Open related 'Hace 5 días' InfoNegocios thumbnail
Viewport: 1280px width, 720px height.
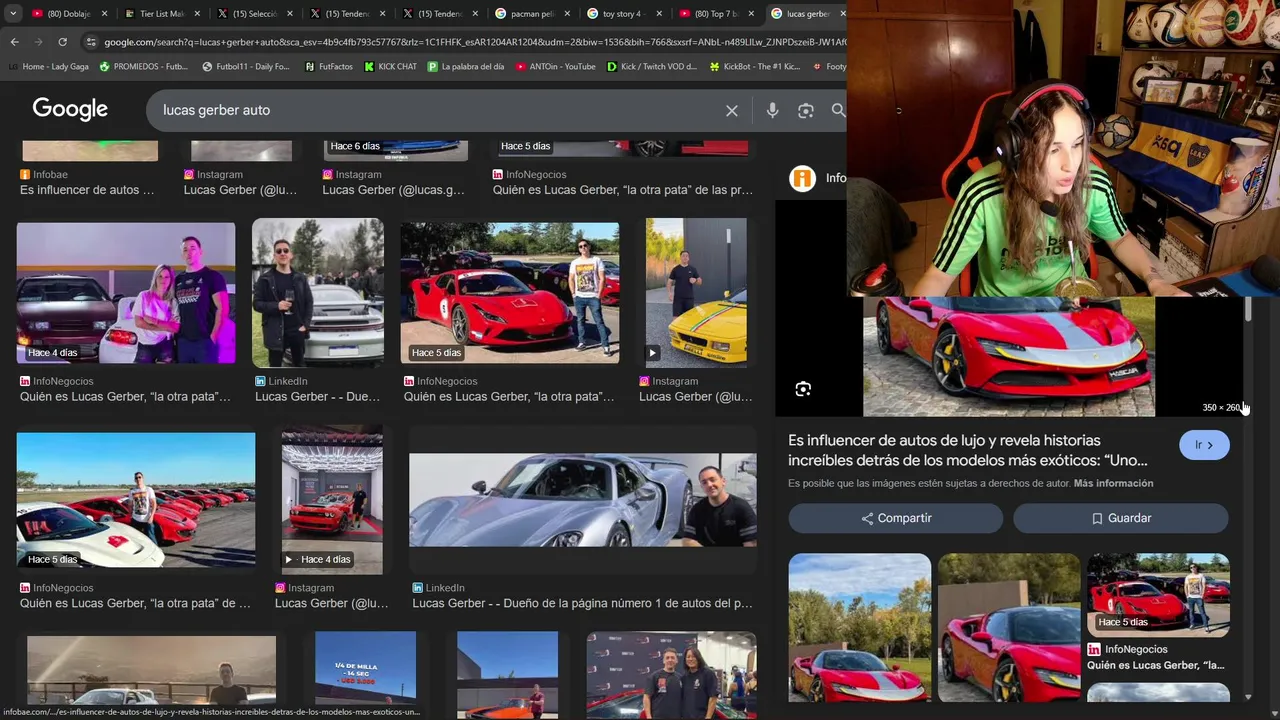pos(1158,595)
